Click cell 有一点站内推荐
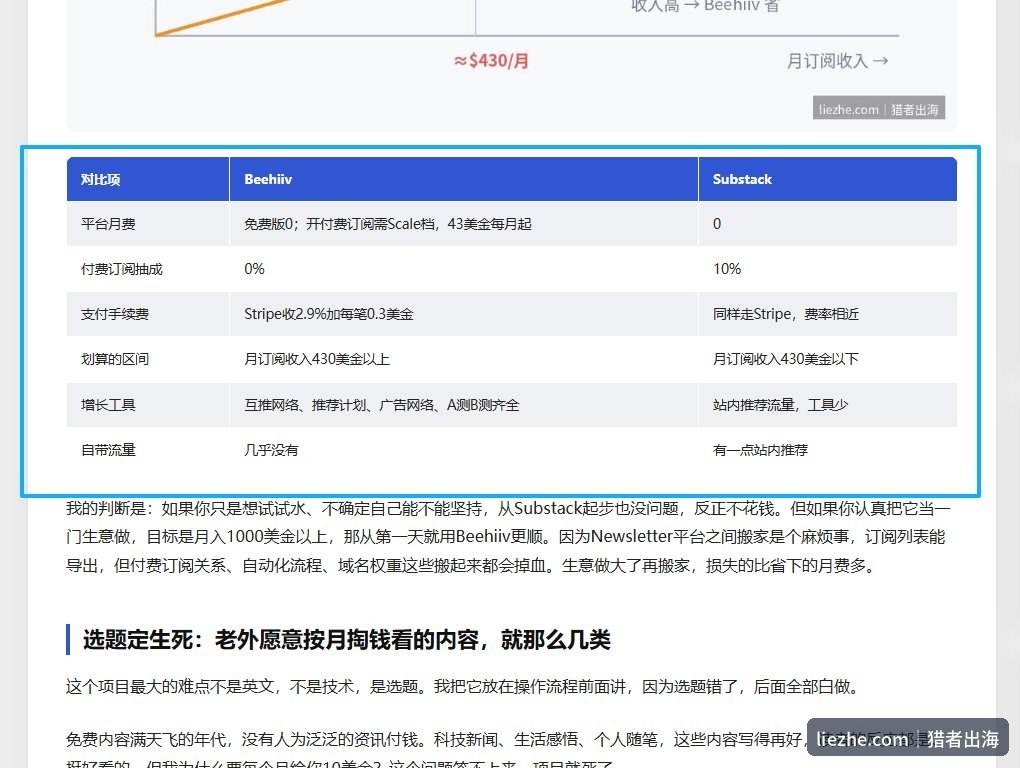 coord(827,449)
